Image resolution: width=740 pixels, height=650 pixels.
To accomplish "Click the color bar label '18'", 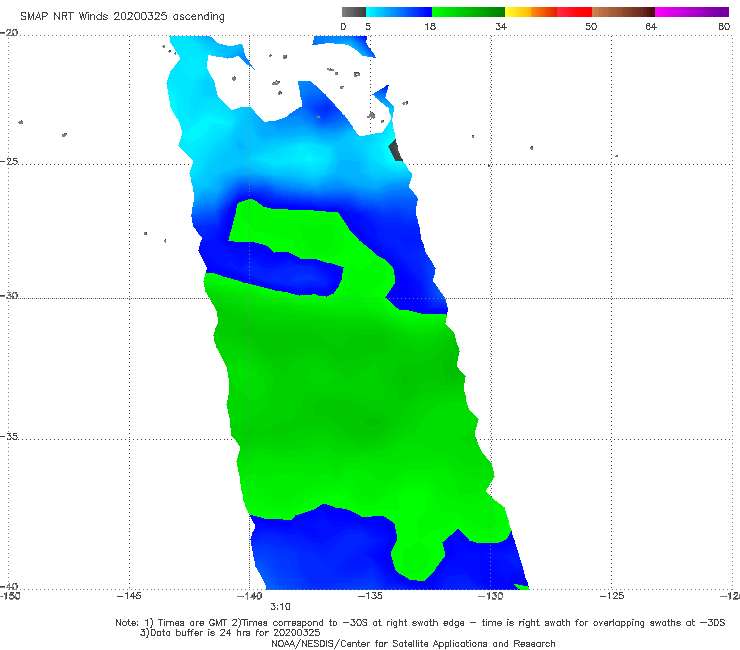I will [430, 26].
